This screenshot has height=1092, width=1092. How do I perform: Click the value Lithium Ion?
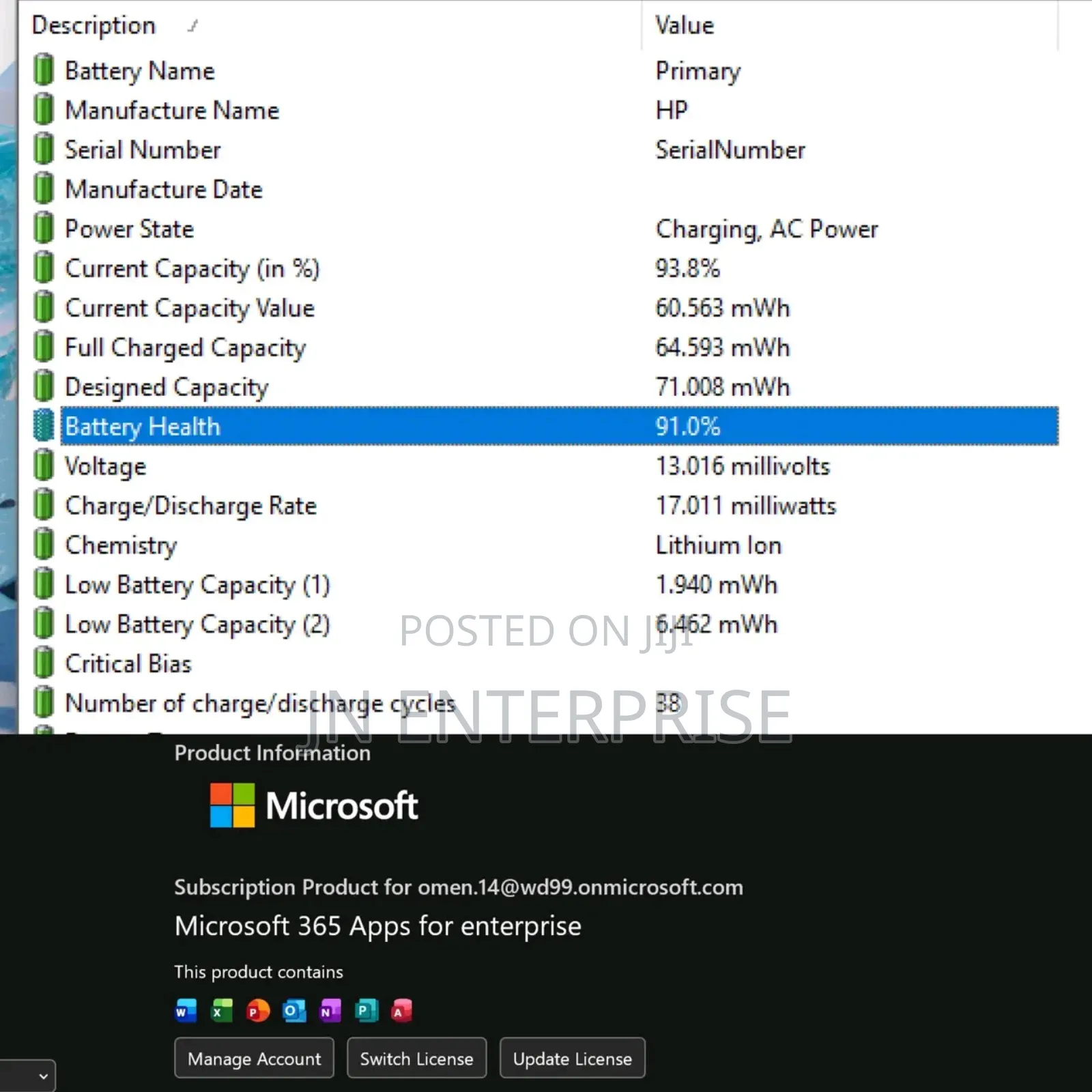718,545
